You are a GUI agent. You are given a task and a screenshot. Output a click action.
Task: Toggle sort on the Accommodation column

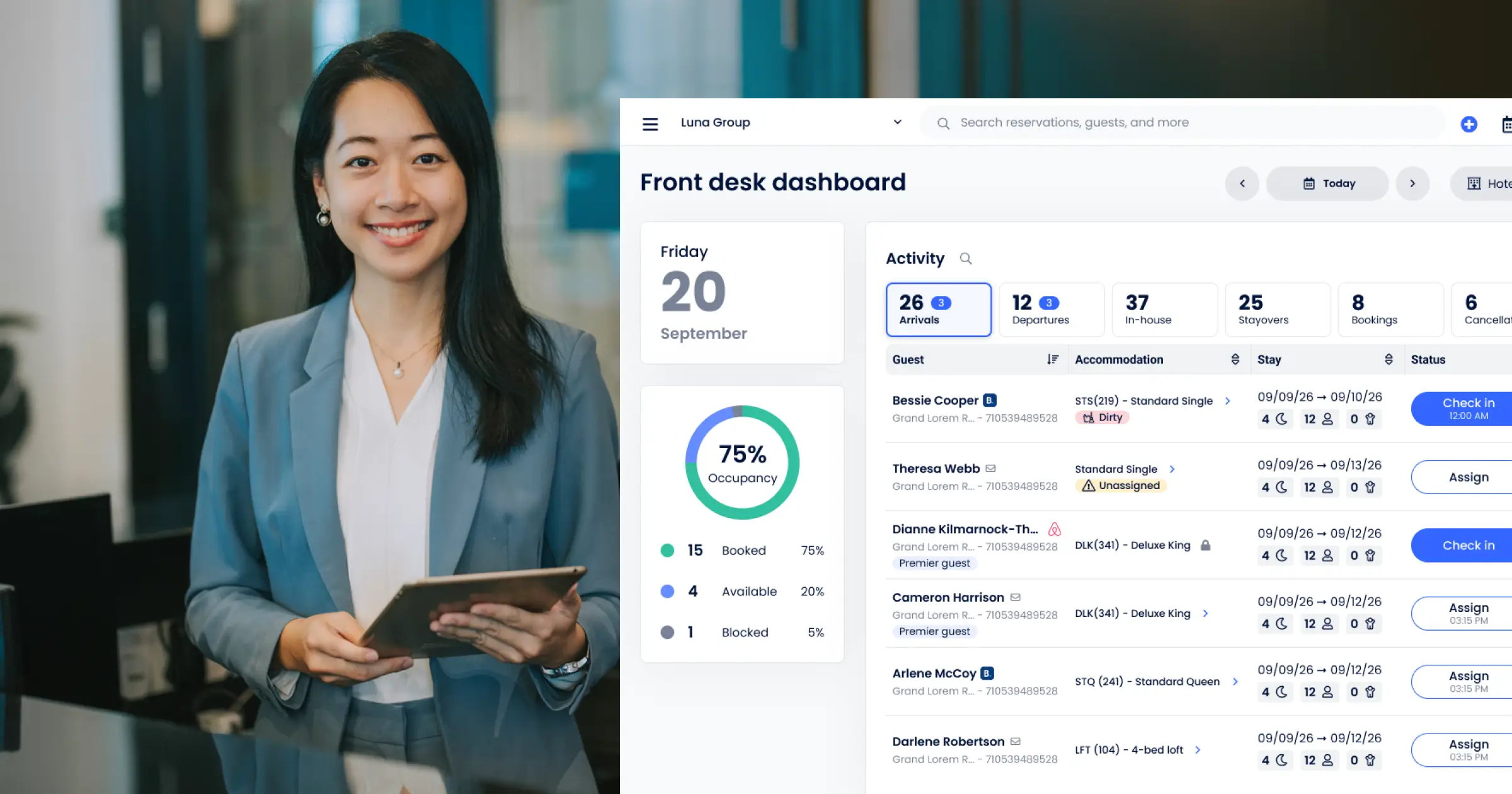tap(1235, 359)
